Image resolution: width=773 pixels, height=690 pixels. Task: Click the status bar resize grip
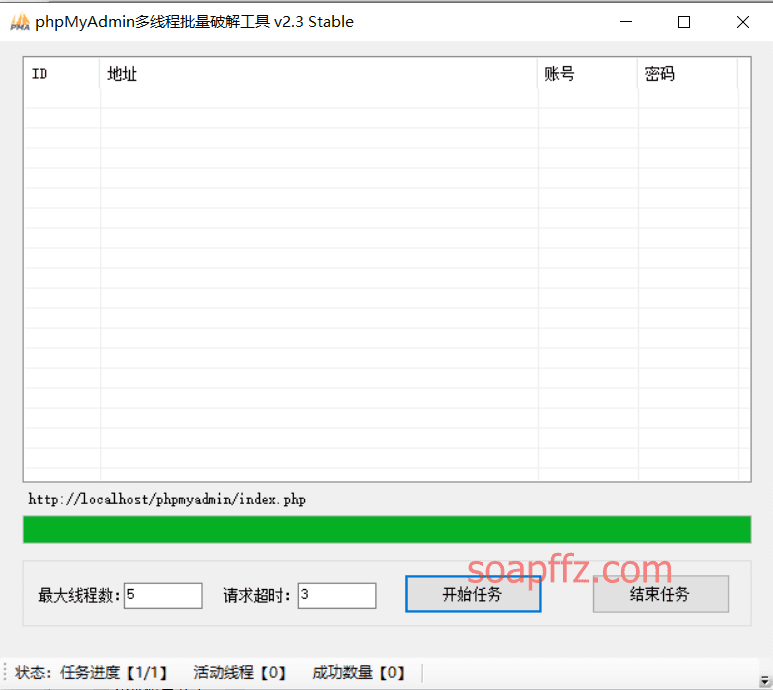coord(765,680)
